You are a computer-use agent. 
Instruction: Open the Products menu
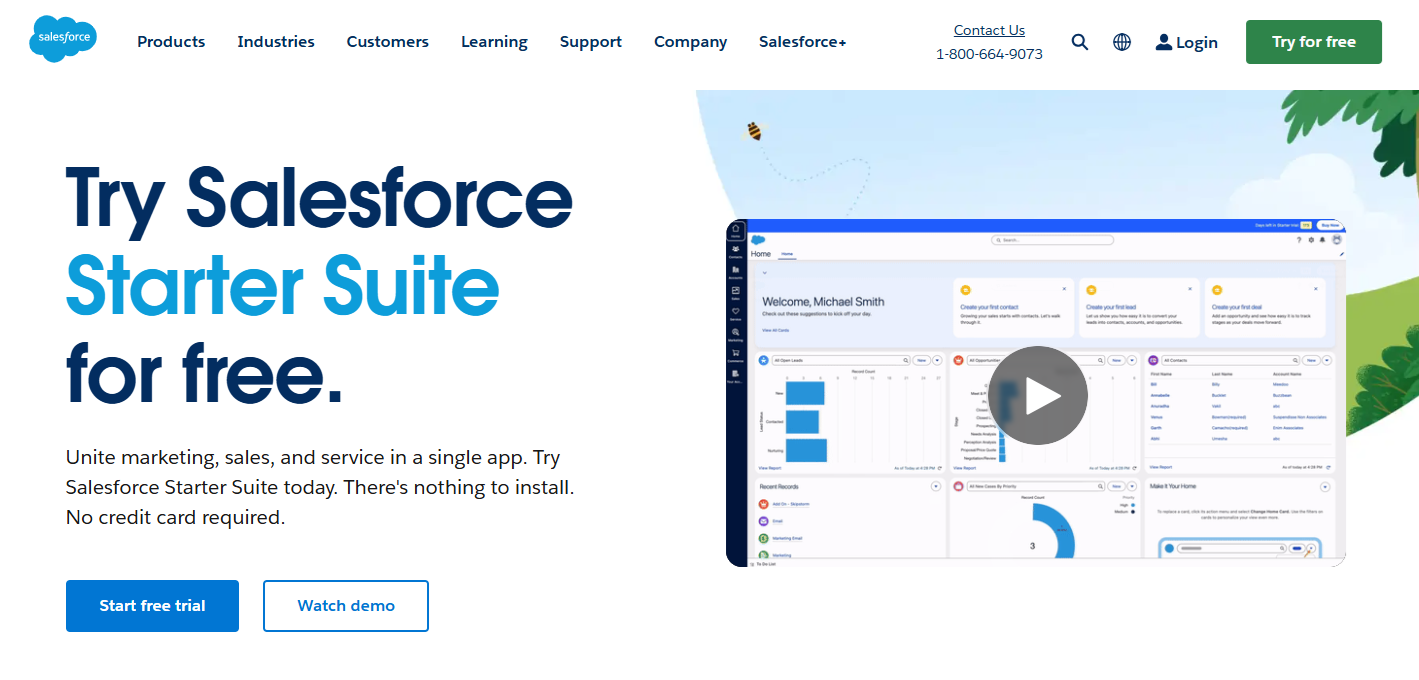[171, 42]
